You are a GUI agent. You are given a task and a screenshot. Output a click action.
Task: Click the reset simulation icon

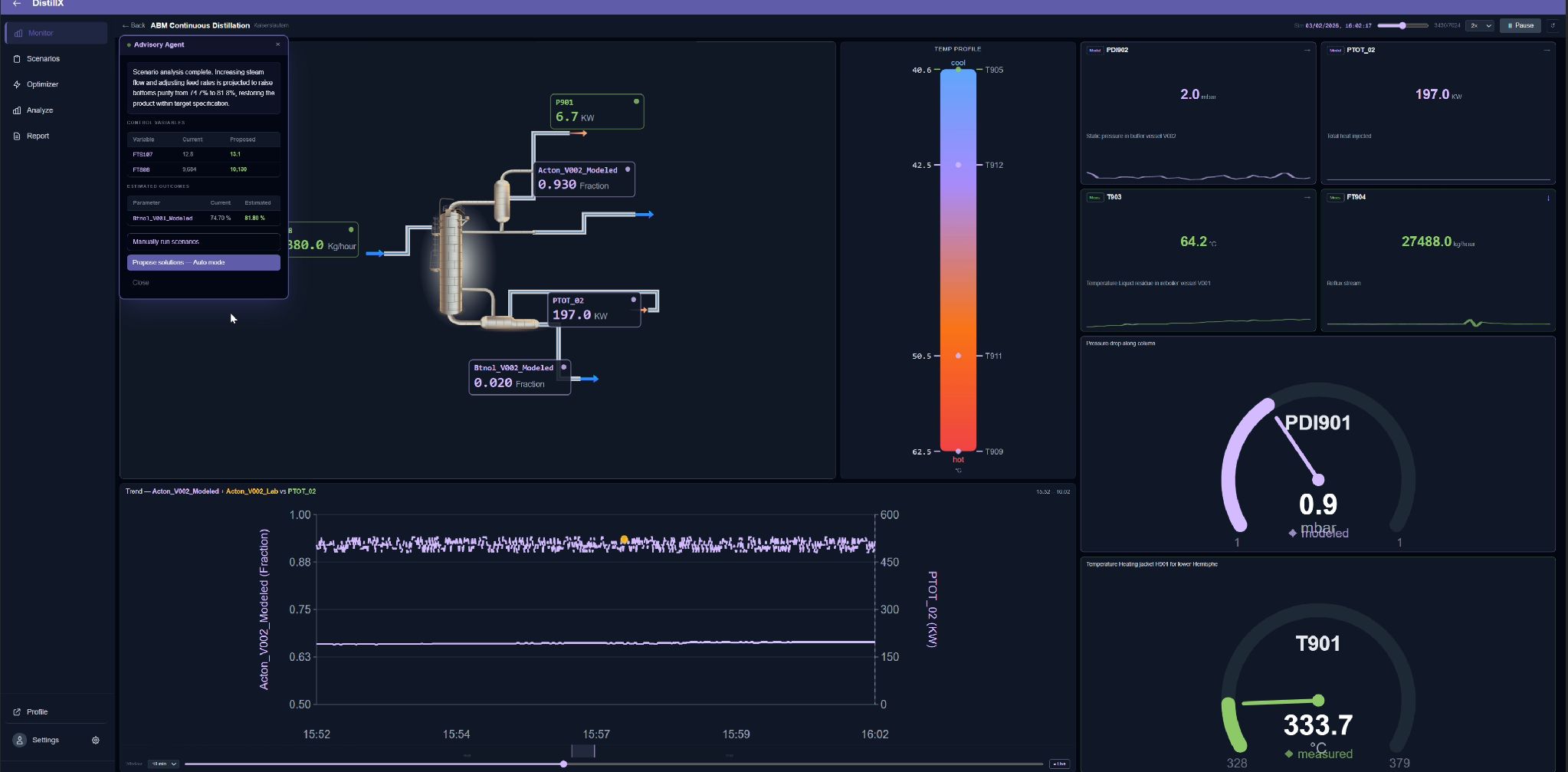click(x=1553, y=25)
